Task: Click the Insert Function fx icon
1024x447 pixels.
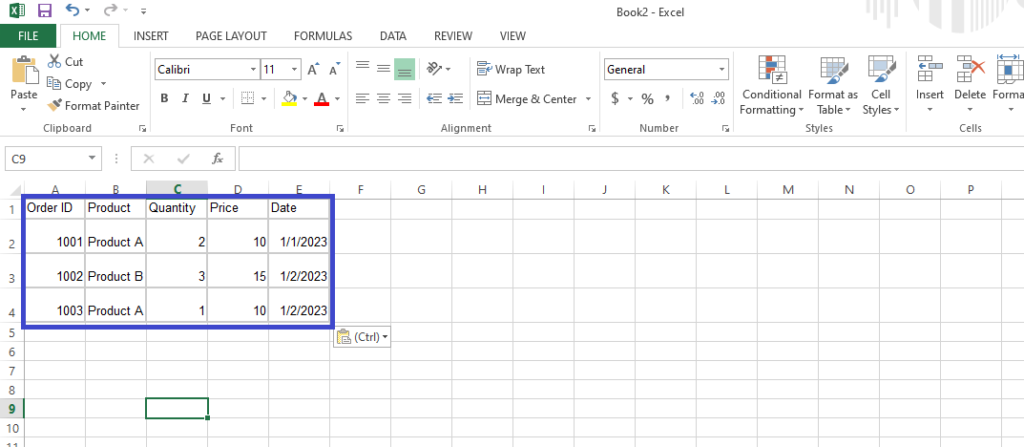Action: (217, 158)
